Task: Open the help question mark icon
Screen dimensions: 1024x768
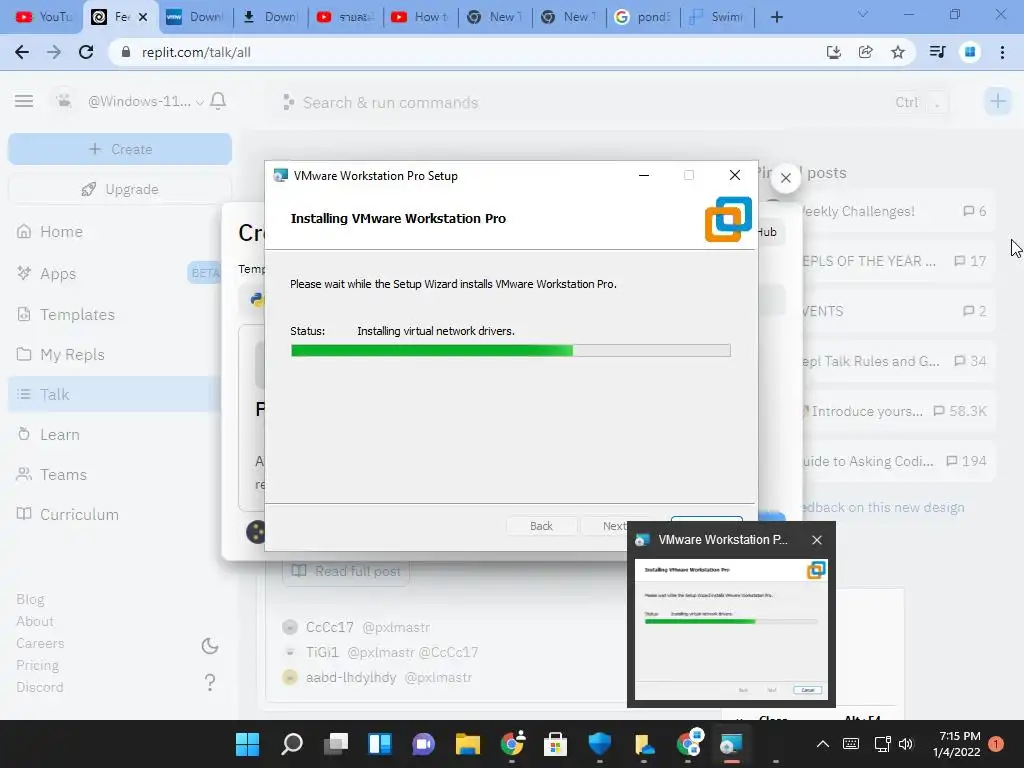Action: pos(210,682)
